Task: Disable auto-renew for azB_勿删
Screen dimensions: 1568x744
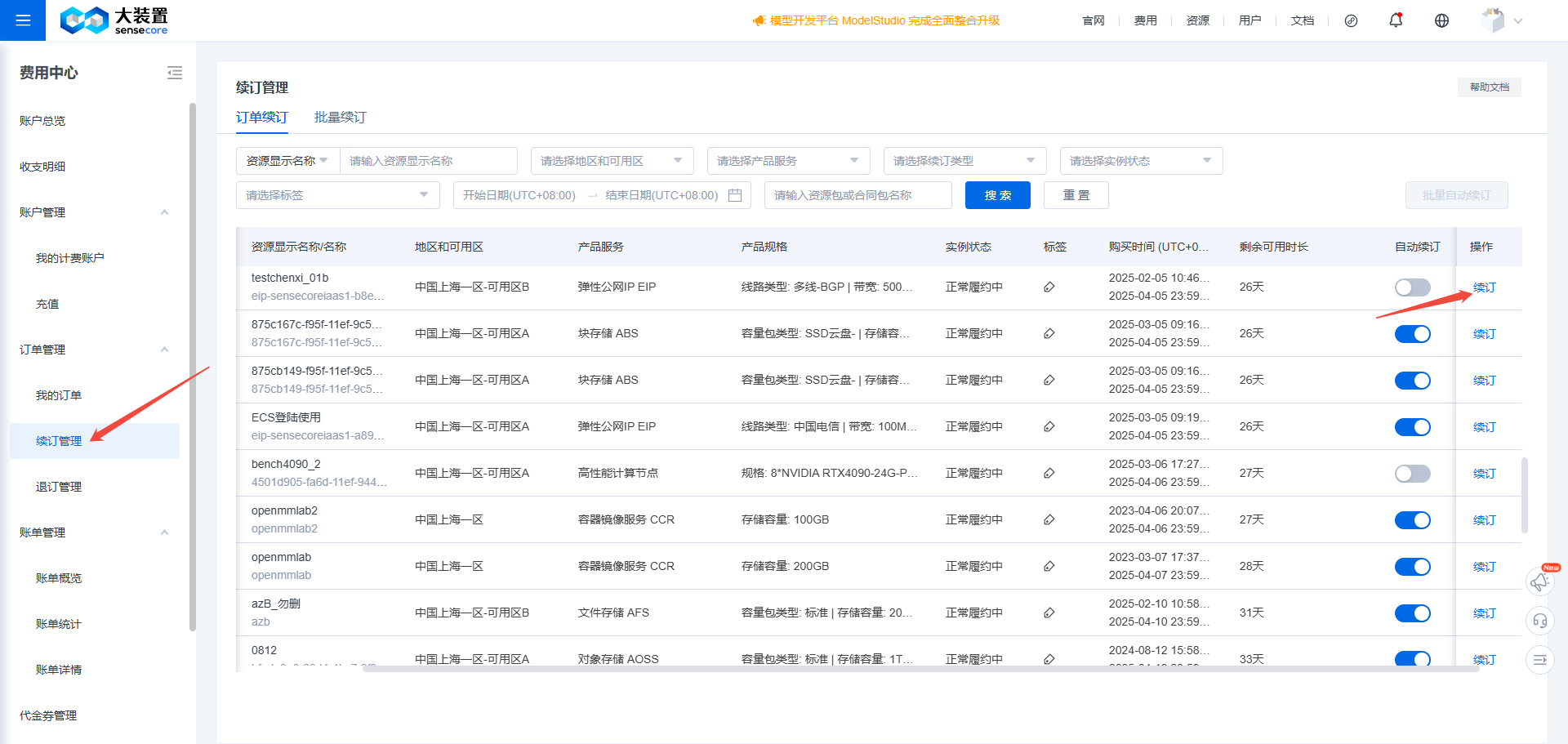Action: 1412,613
